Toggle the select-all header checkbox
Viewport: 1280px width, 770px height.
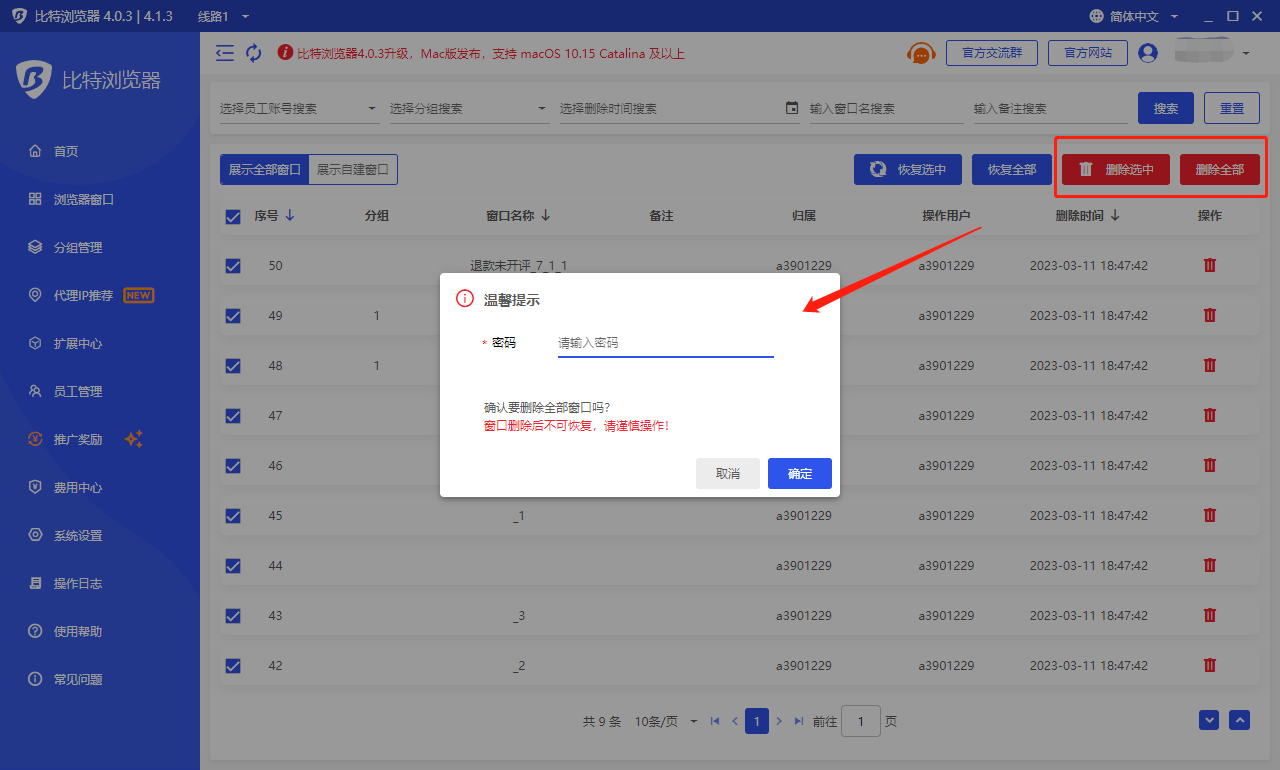233,216
